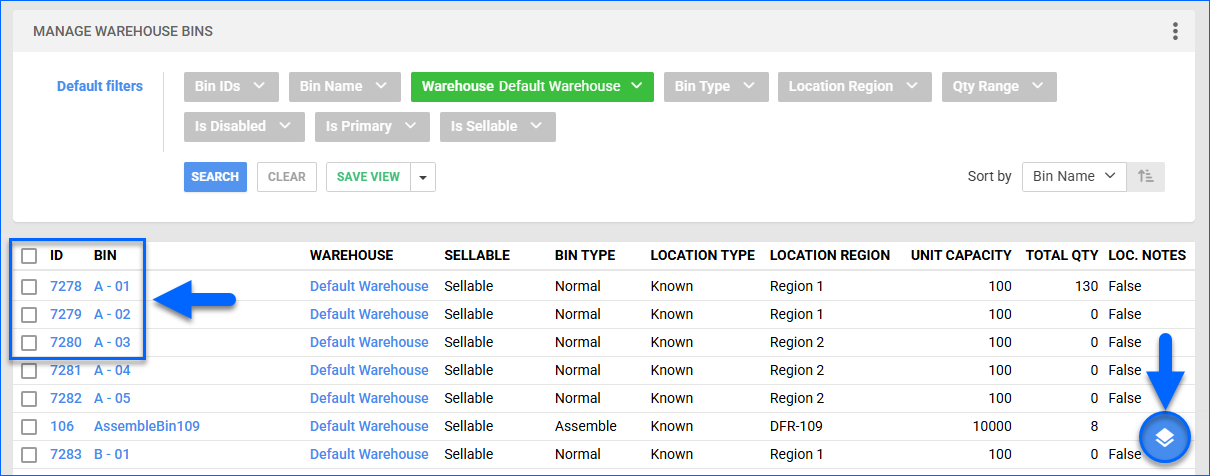Toggle sort direction icon next to Bin Name
Image resolution: width=1210 pixels, height=476 pixels.
(x=1146, y=177)
